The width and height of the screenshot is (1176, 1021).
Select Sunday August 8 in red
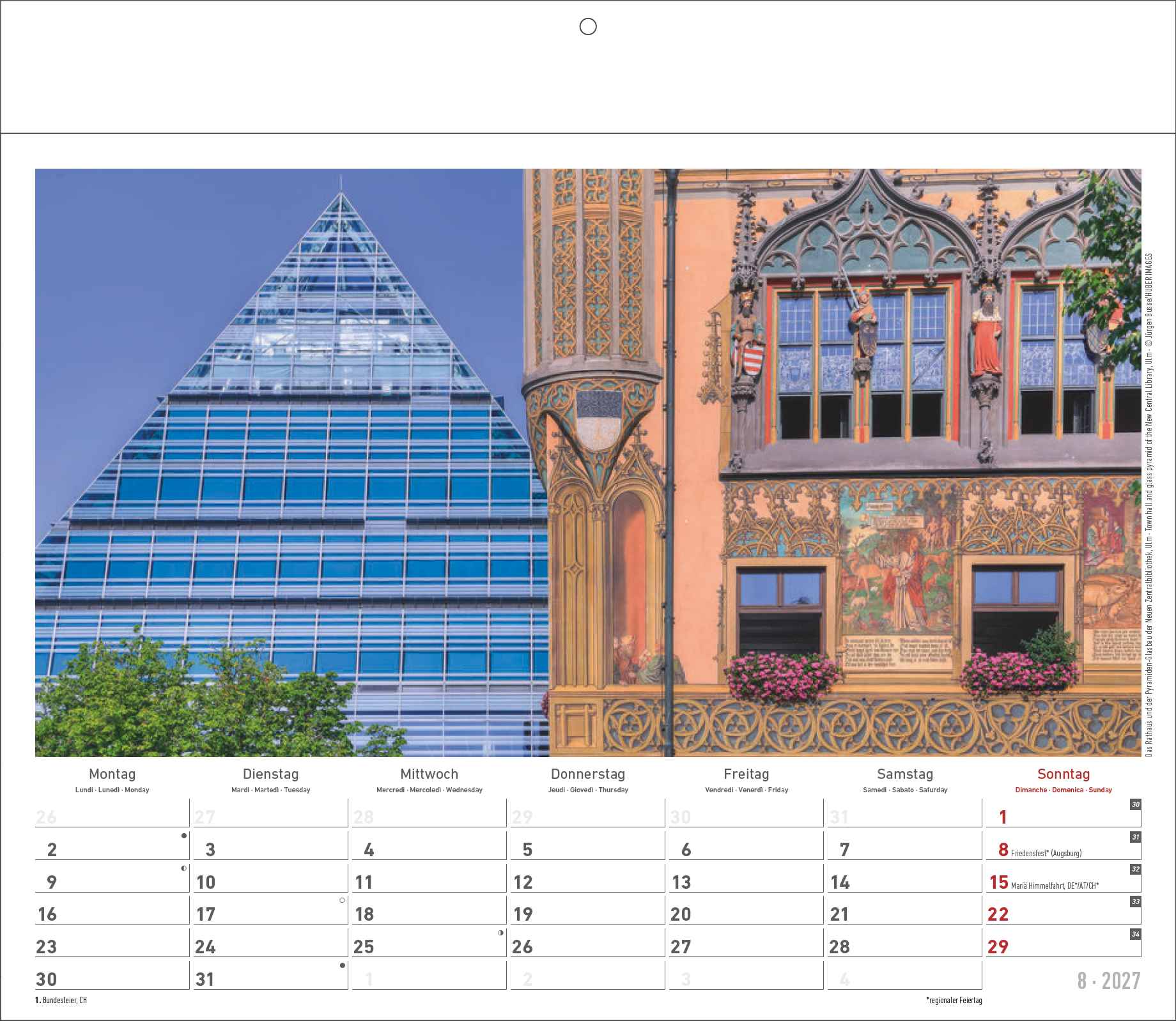(1003, 850)
